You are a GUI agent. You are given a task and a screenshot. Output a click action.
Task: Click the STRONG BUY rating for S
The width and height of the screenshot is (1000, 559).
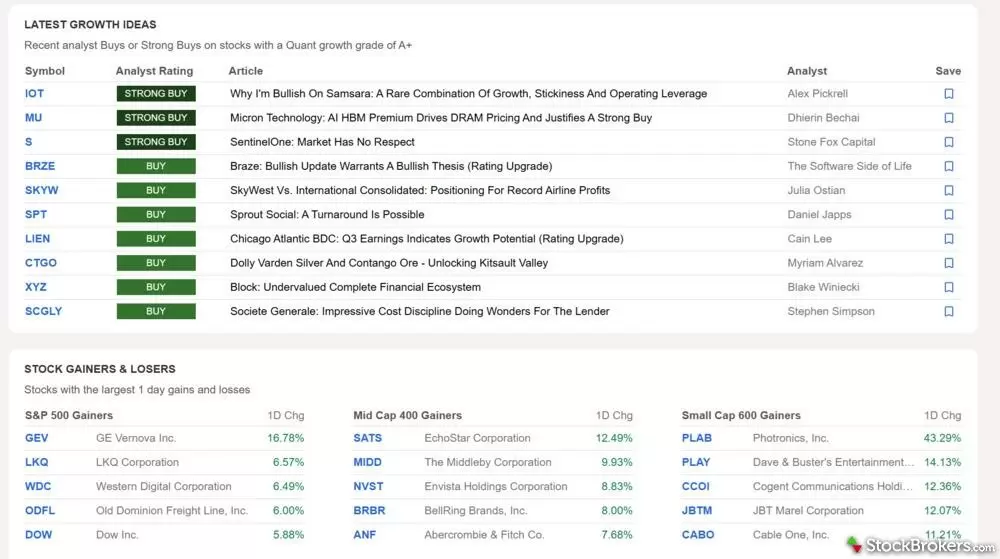tap(156, 142)
